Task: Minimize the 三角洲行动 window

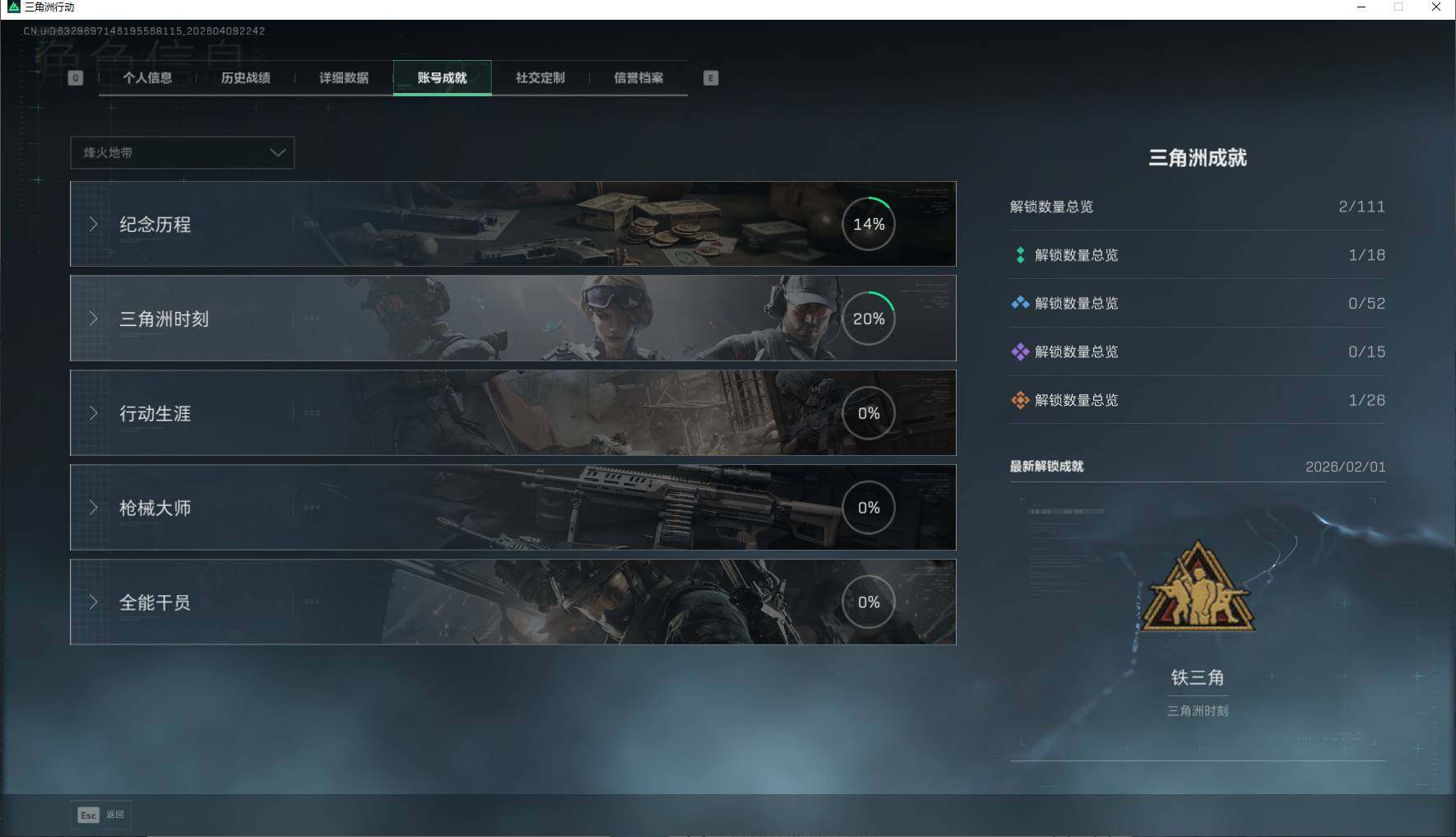Action: (x=1361, y=7)
